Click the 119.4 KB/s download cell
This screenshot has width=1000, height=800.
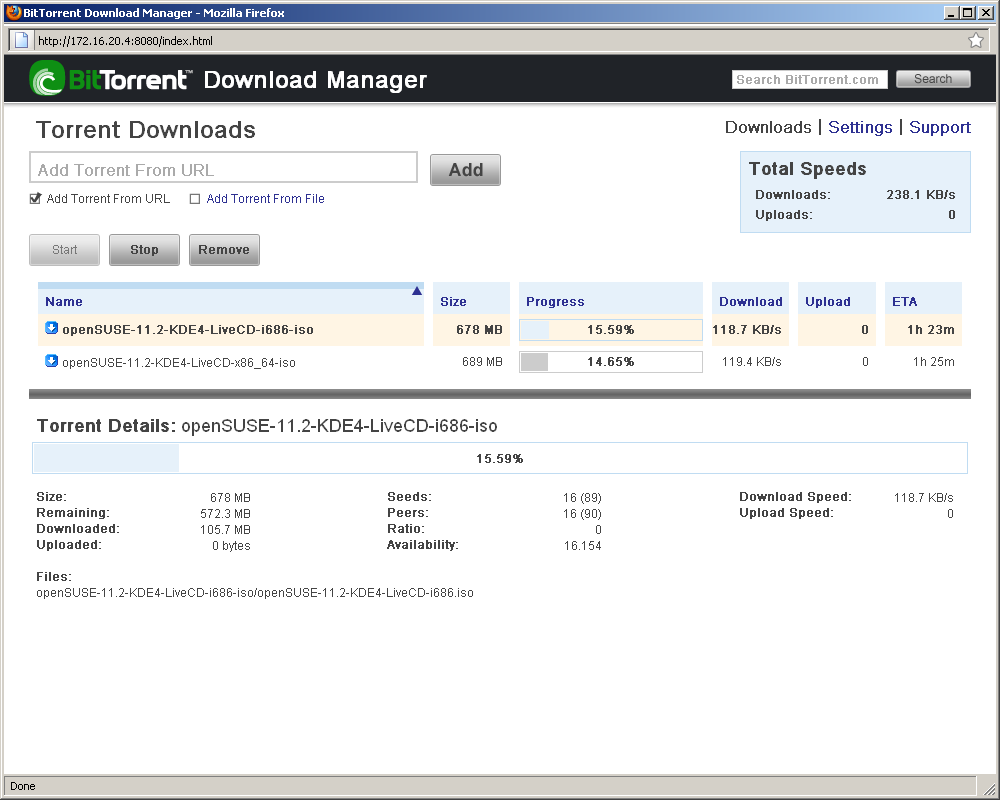point(751,362)
